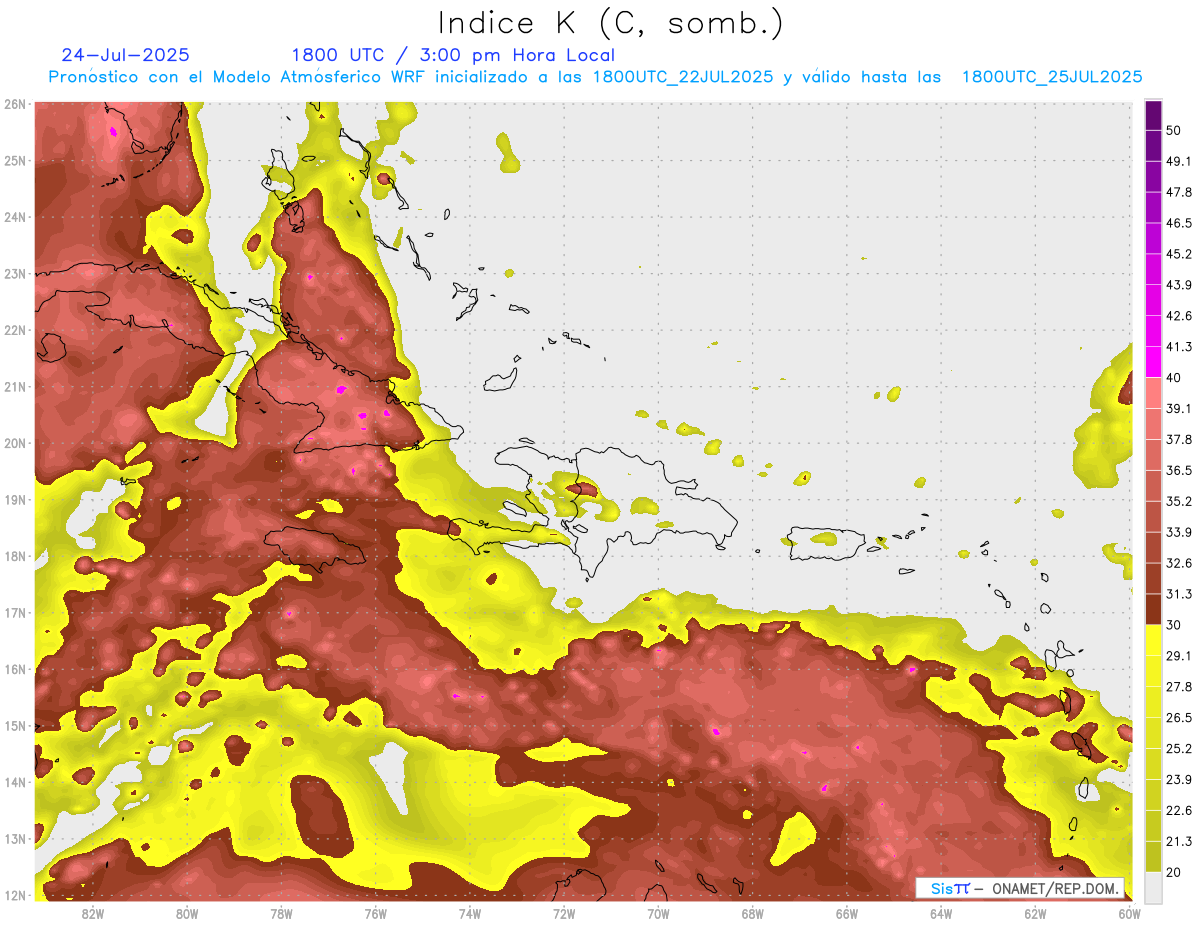Image resolution: width=1200 pixels, height=927 pixels.
Task: Click the longitude label '70W'
Action: [658, 913]
